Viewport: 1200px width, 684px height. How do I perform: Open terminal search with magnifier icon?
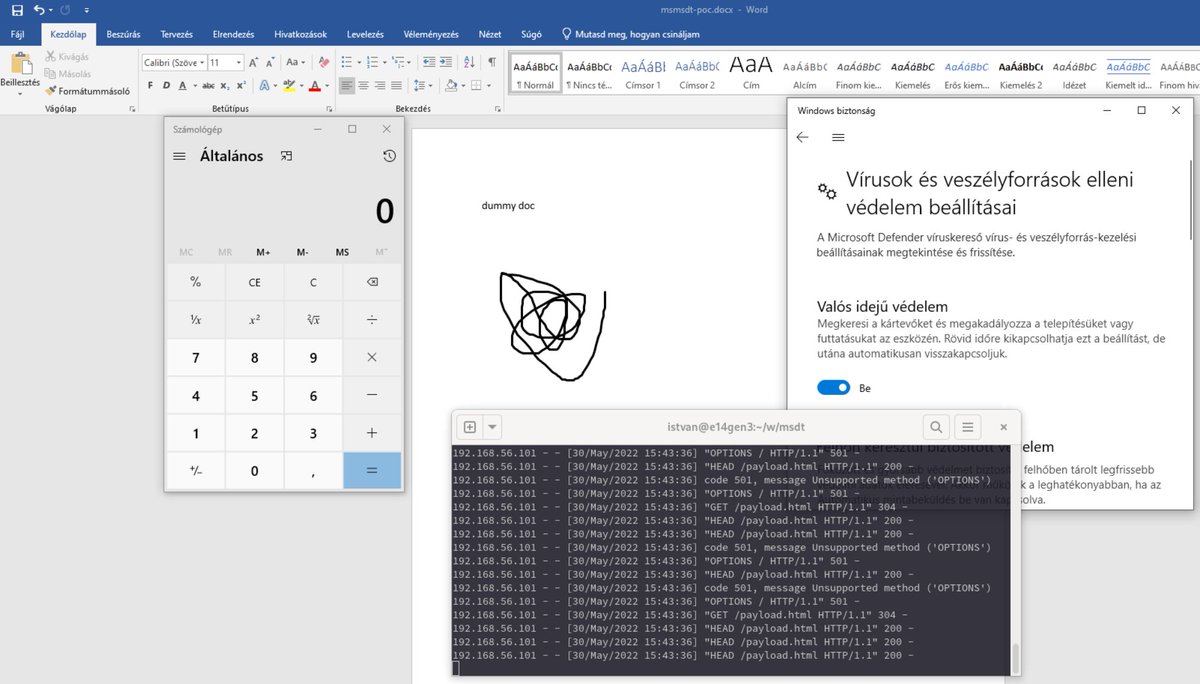pos(936,426)
